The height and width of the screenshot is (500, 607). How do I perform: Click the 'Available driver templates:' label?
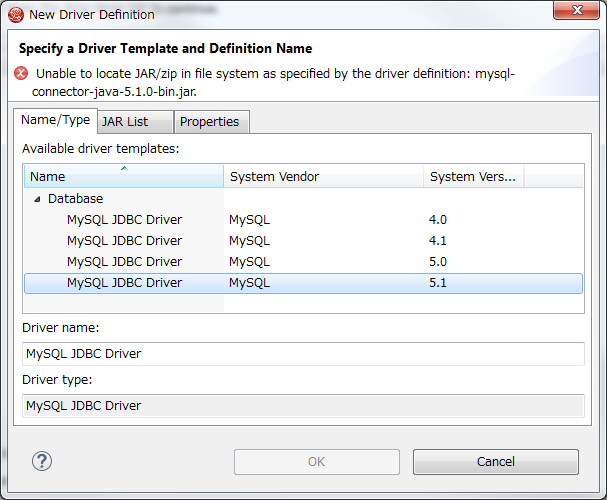coord(101,149)
